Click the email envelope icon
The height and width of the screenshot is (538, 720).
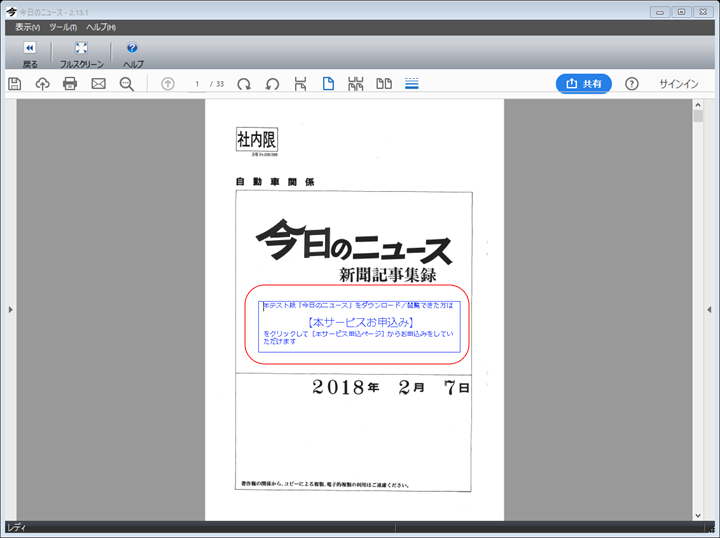pos(98,84)
